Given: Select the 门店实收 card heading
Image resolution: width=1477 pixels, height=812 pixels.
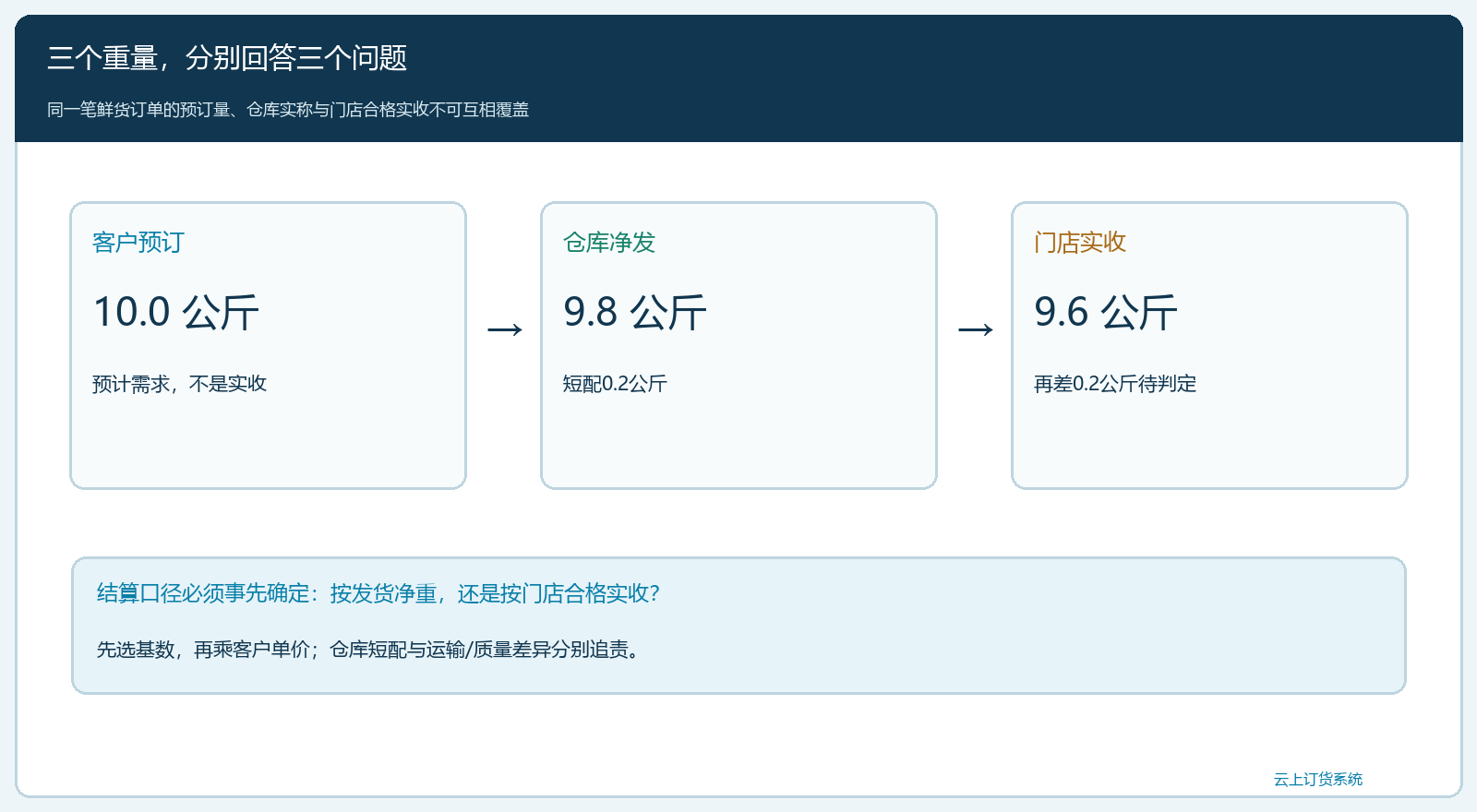Looking at the screenshot, I should tap(1080, 243).
